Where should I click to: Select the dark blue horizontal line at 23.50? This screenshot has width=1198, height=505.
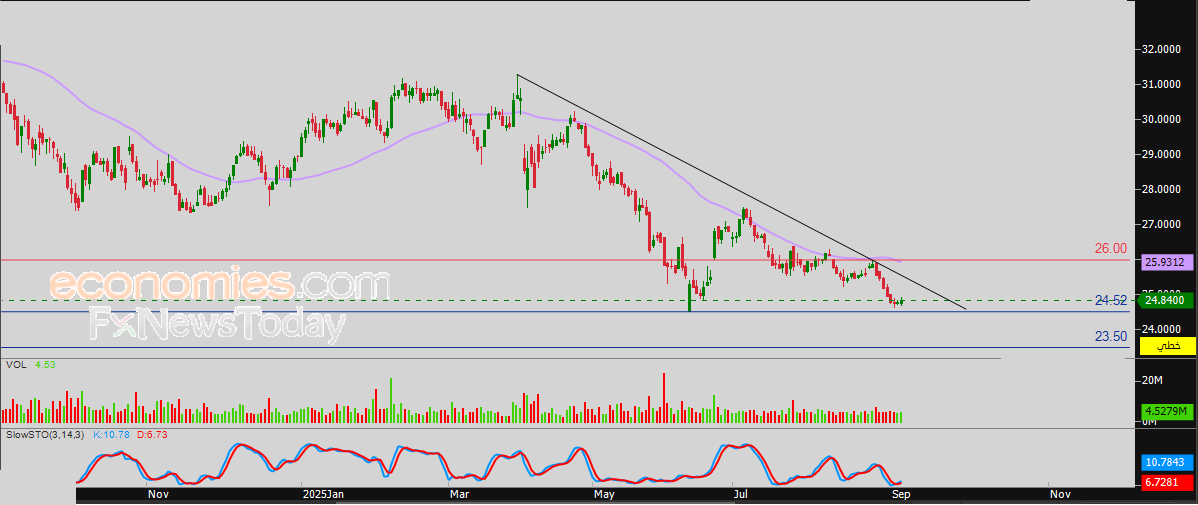click(x=565, y=348)
